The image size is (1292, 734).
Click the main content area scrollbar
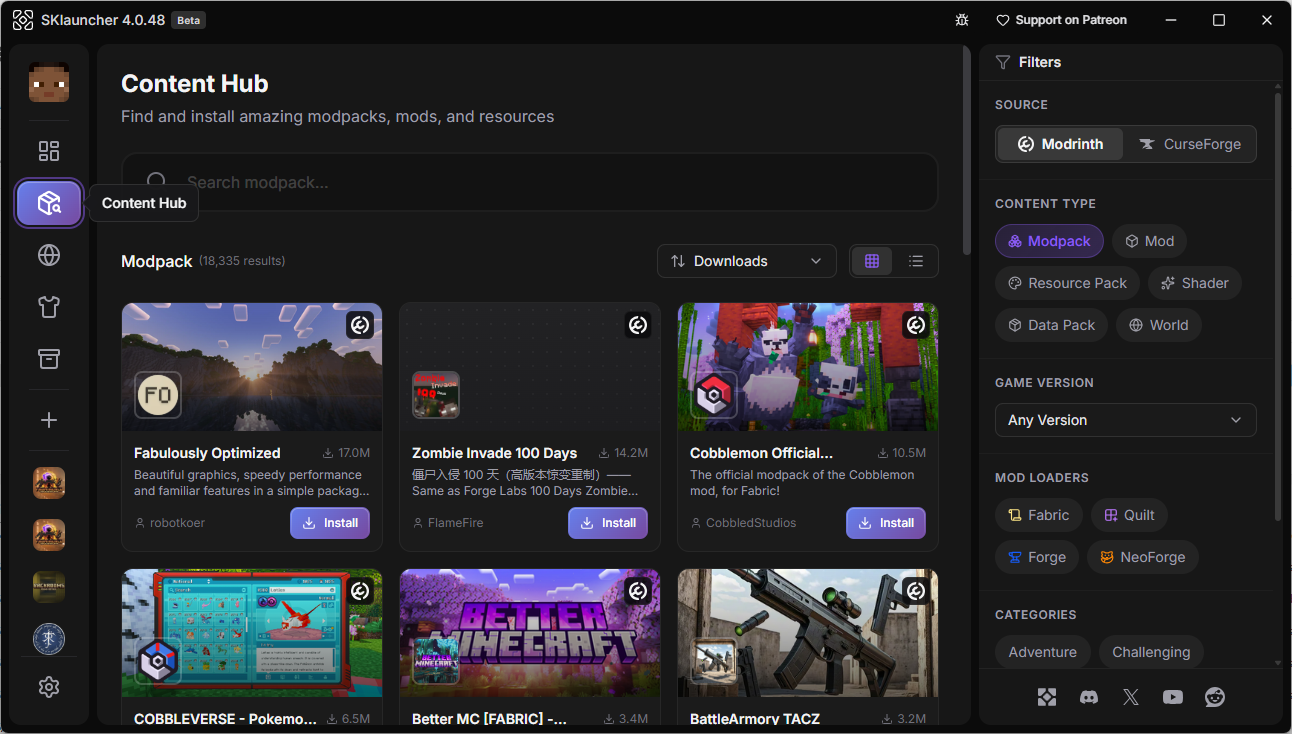pyautogui.click(x=965, y=150)
